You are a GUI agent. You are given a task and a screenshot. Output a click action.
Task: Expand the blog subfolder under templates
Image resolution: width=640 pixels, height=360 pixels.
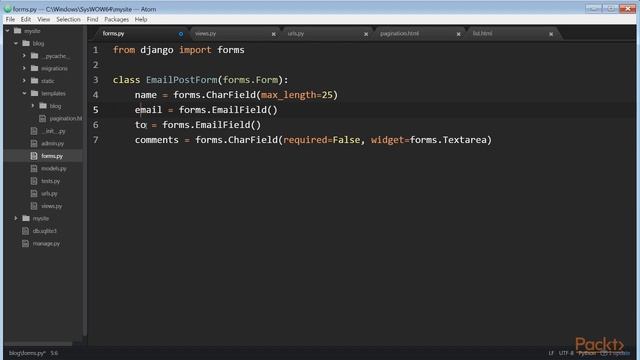click(x=33, y=106)
